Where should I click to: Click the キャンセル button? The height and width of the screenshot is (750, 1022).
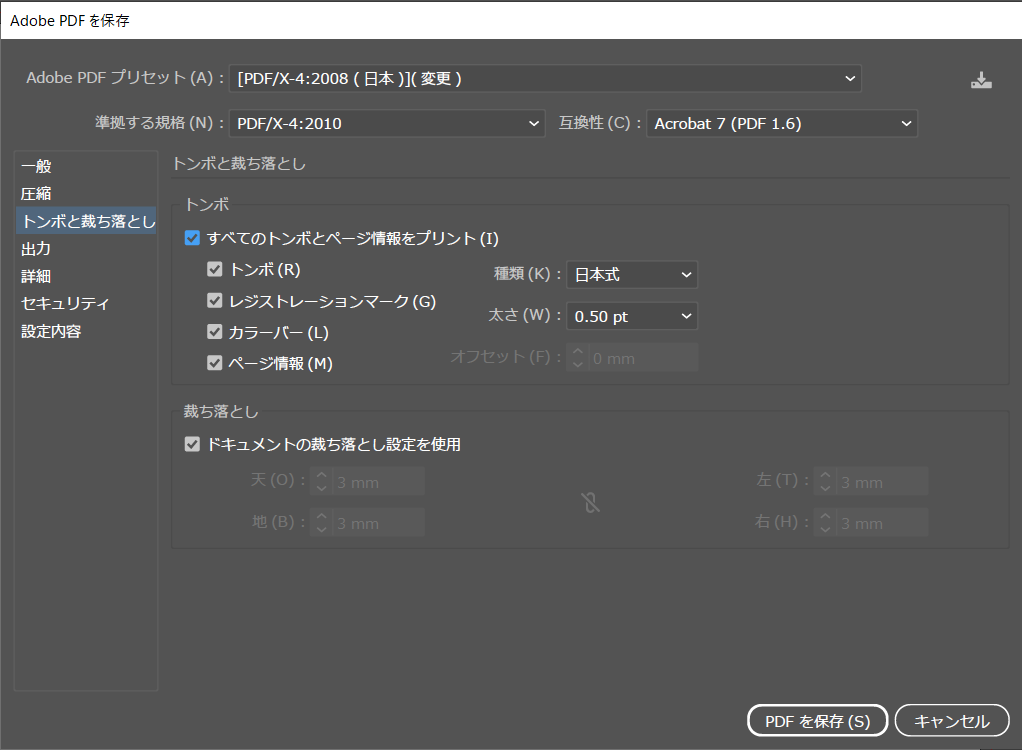952,721
